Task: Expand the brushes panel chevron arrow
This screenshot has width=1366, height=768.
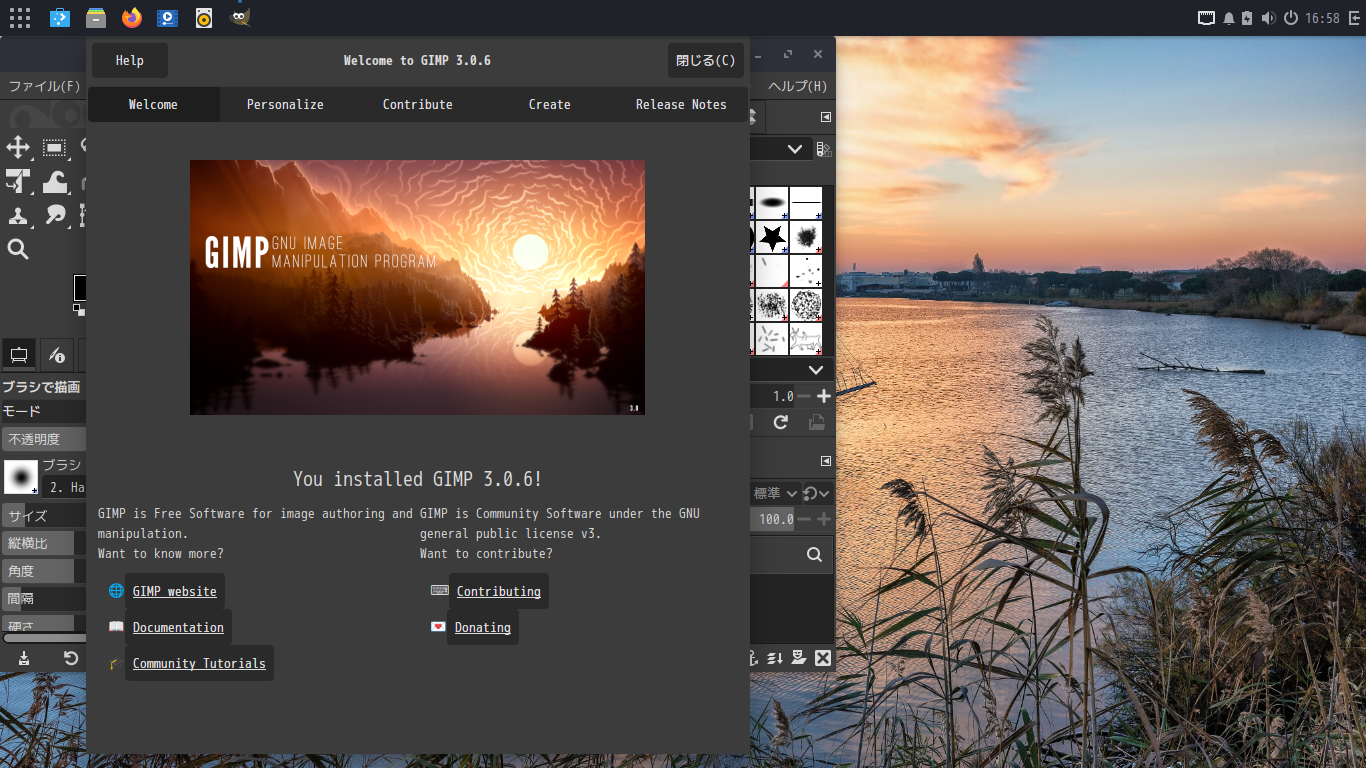Action: tap(815, 369)
